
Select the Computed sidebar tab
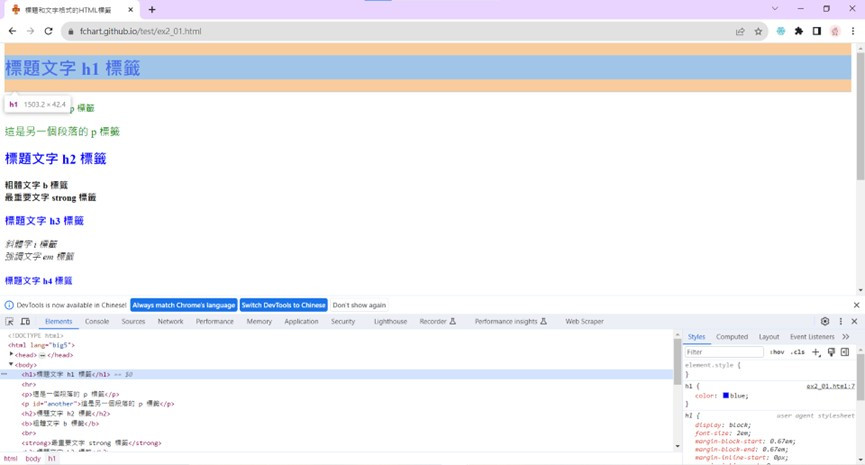[x=732, y=337]
